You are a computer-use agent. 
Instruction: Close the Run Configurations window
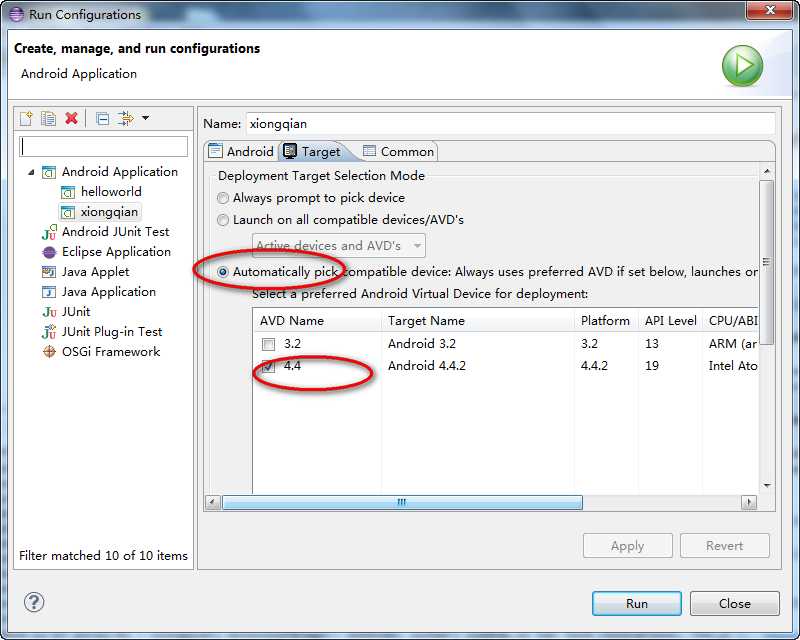pyautogui.click(x=770, y=10)
